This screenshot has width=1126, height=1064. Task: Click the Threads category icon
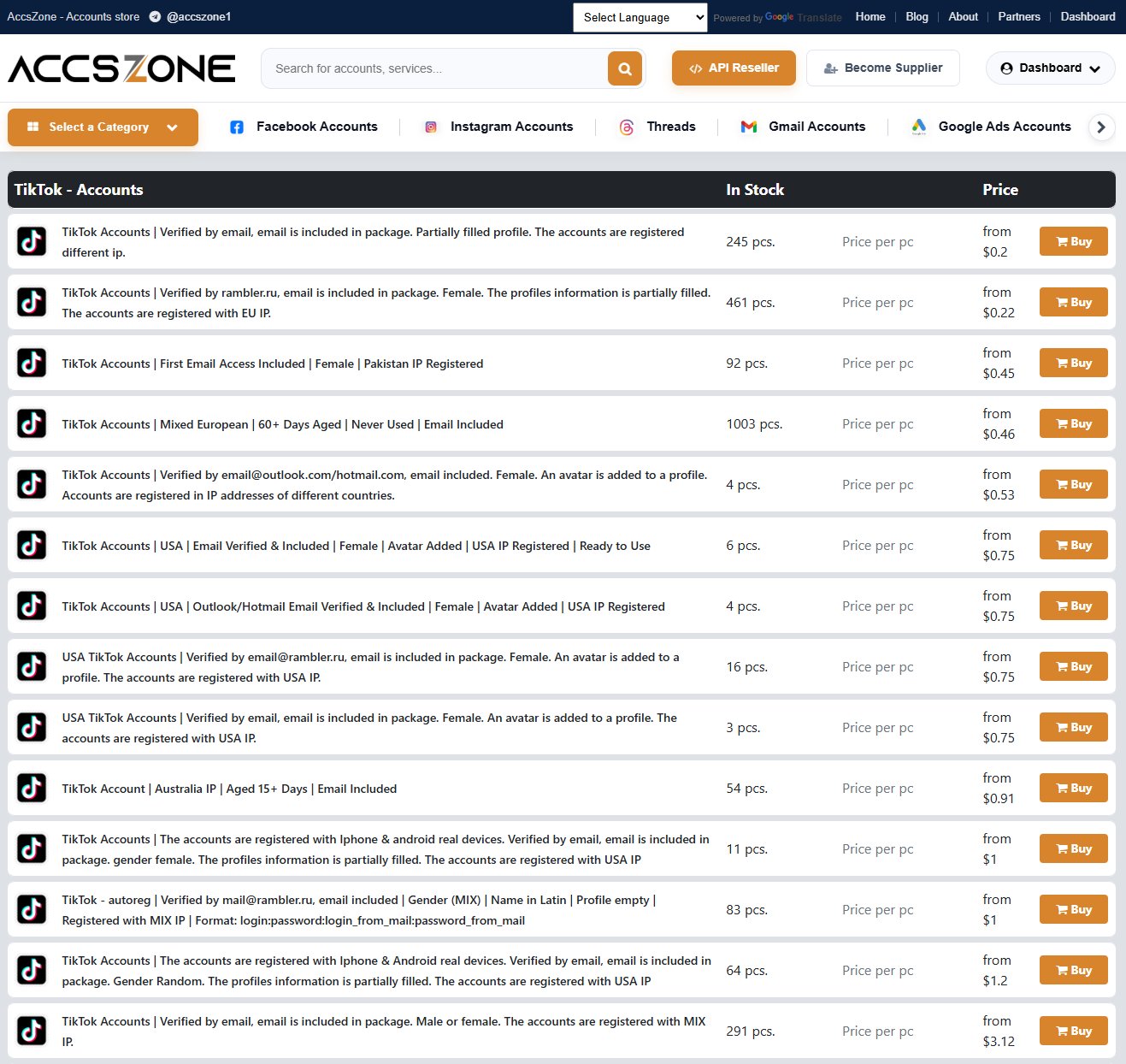627,127
